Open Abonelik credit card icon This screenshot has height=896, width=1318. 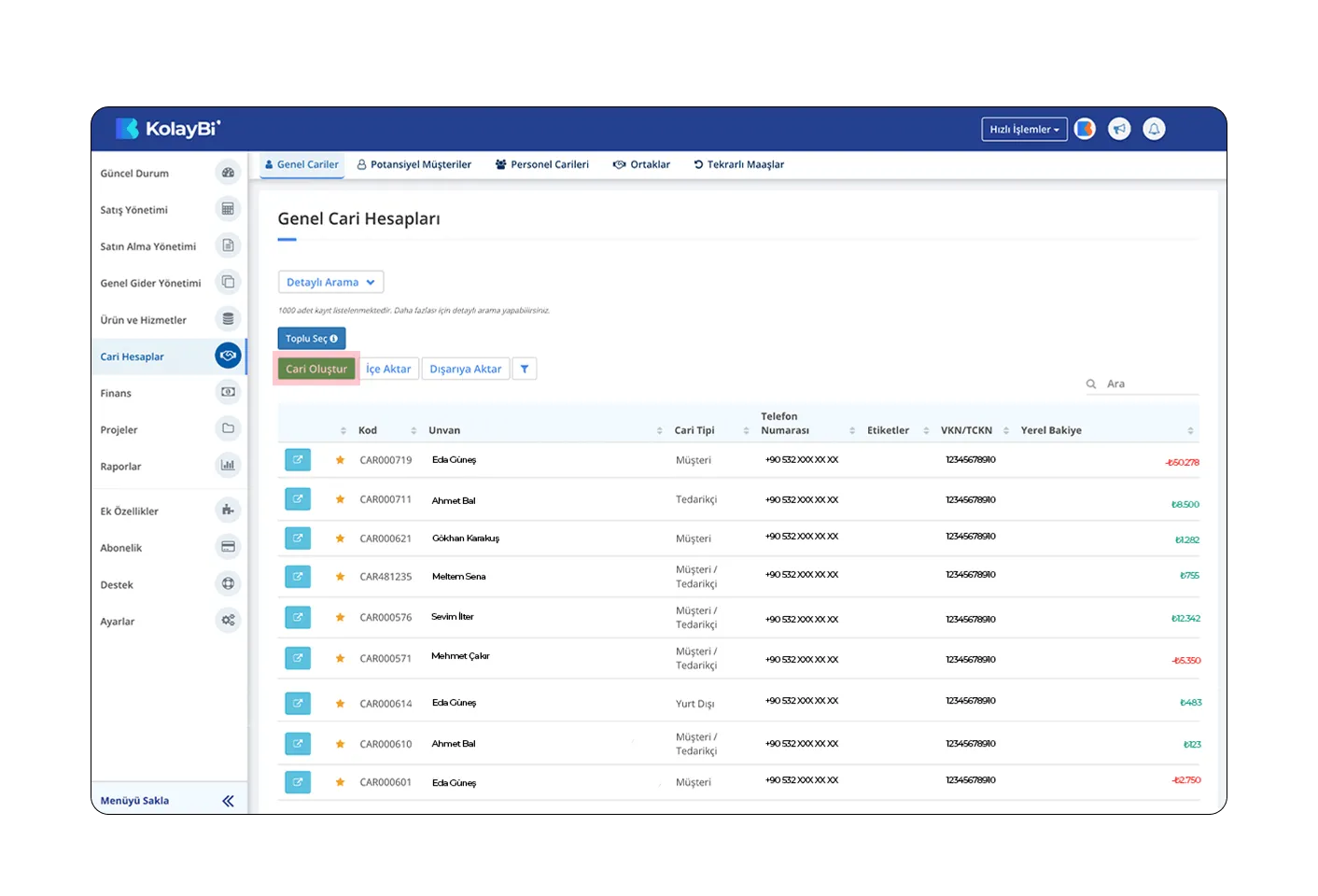point(228,547)
